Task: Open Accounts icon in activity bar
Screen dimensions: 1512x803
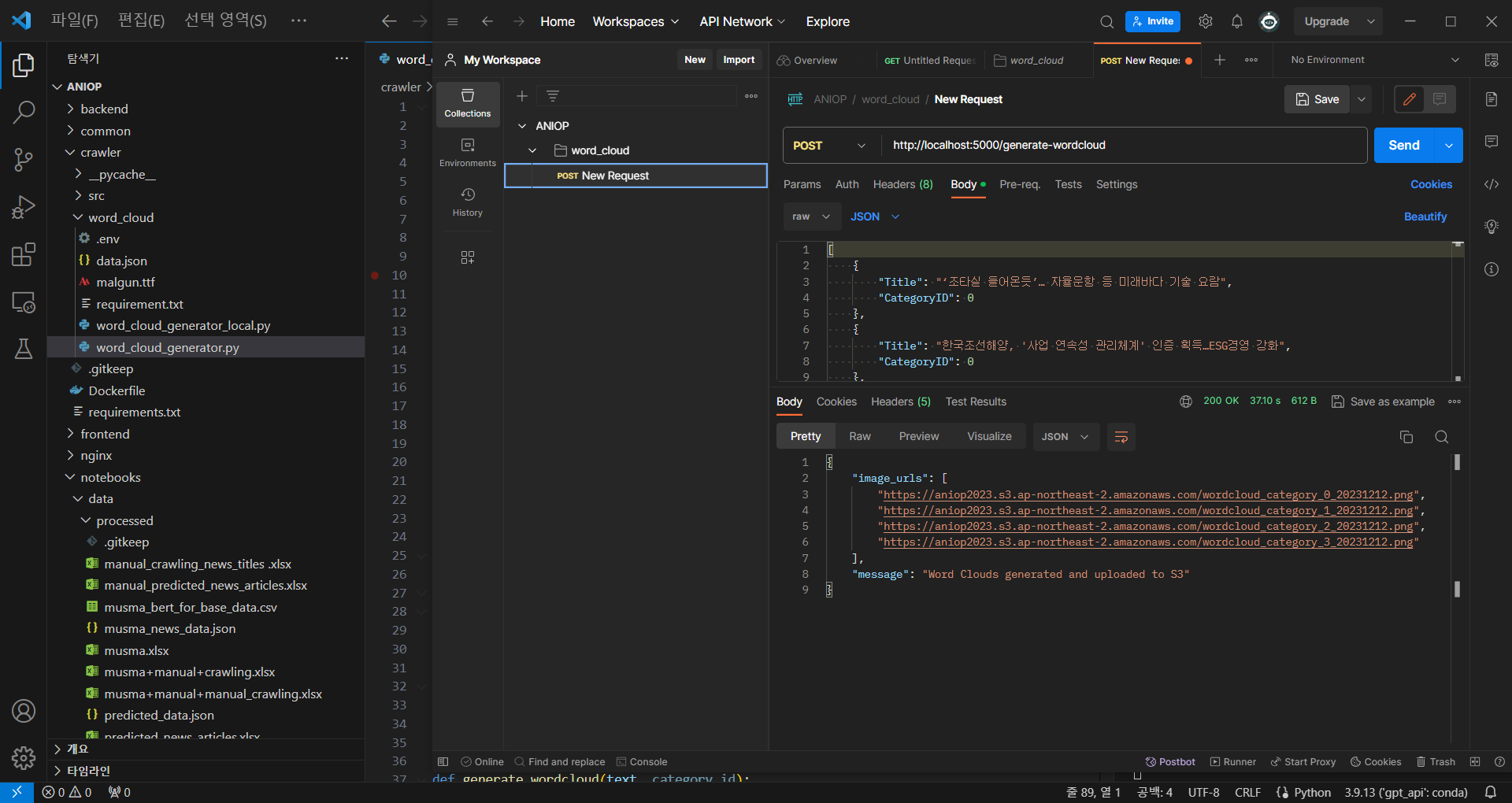Action: click(24, 711)
